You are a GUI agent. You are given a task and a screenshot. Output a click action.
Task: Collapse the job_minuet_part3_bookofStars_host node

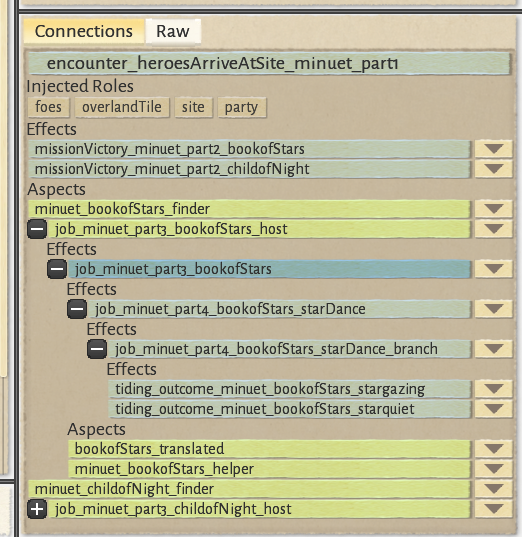click(x=37, y=229)
